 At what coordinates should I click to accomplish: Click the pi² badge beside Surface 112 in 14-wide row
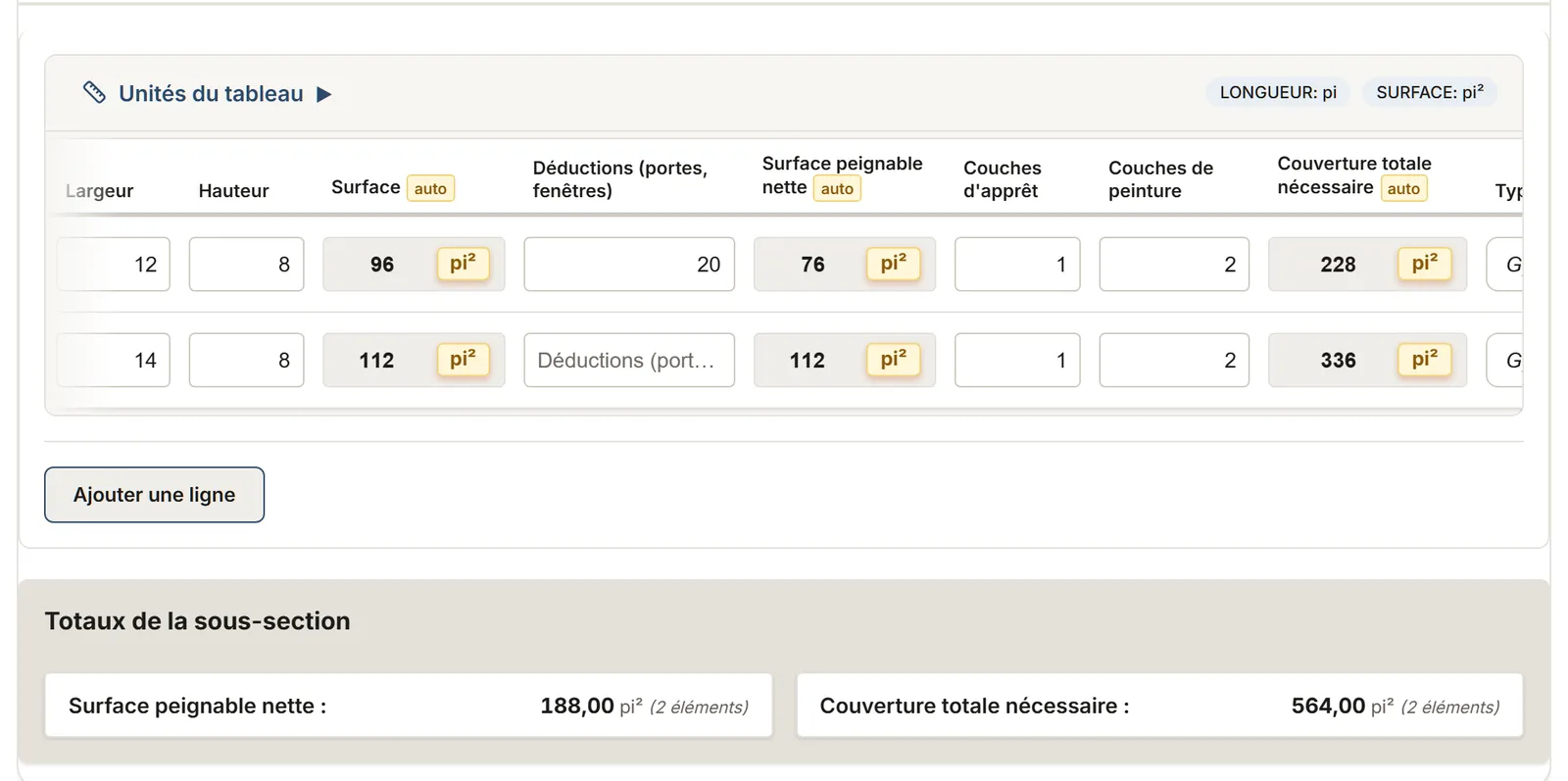(x=463, y=360)
